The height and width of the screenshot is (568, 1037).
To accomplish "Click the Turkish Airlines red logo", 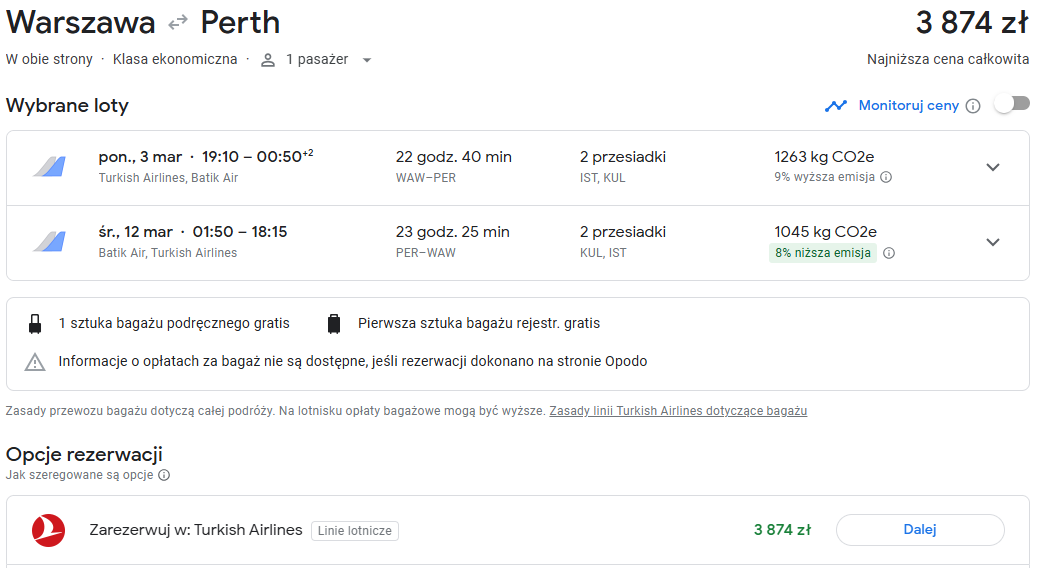I will (x=48, y=530).
